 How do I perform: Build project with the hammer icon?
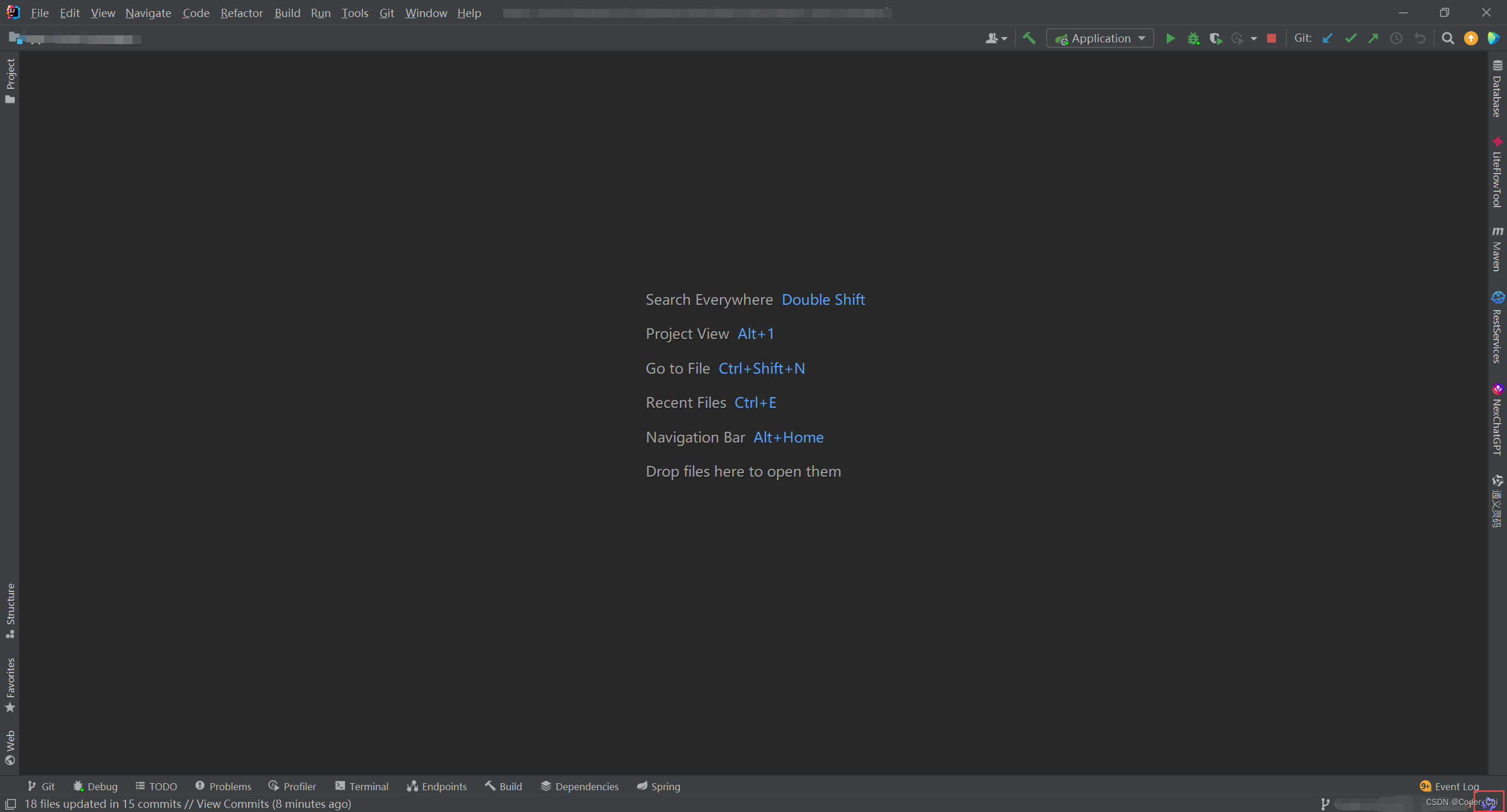[1029, 39]
